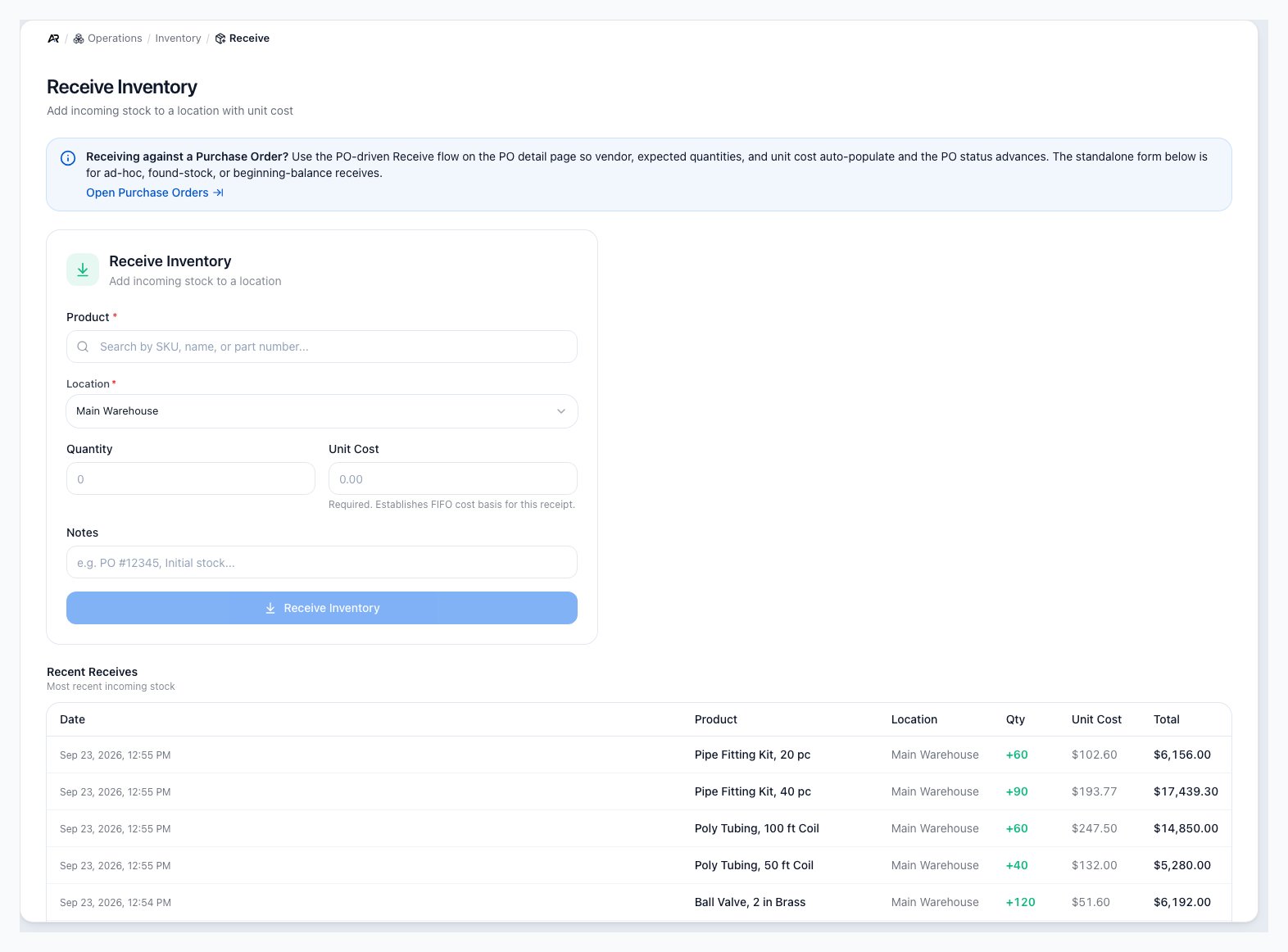Click the arrow icon after Open Purchase Orders

pyautogui.click(x=218, y=193)
